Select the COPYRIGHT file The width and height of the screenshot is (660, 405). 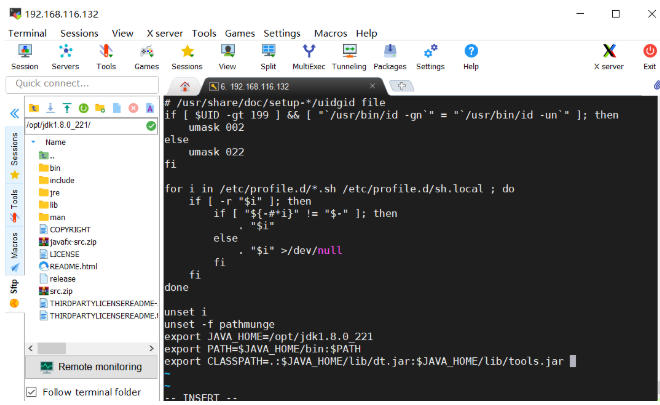pyautogui.click(x=65, y=229)
